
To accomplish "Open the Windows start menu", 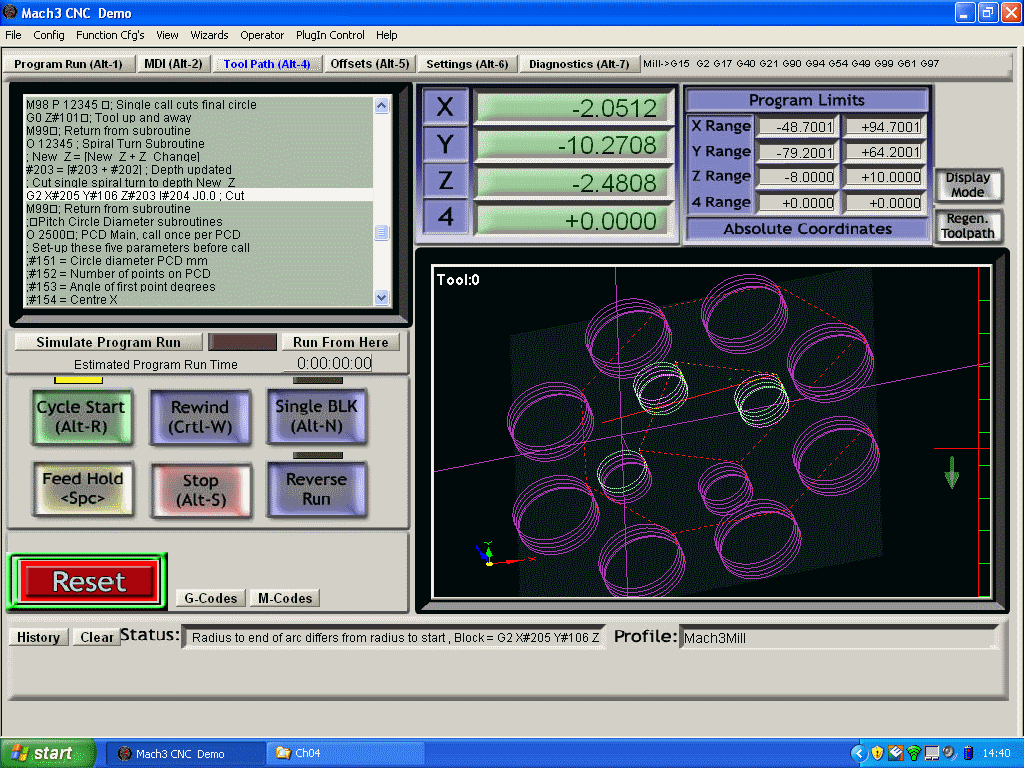I will (48, 753).
